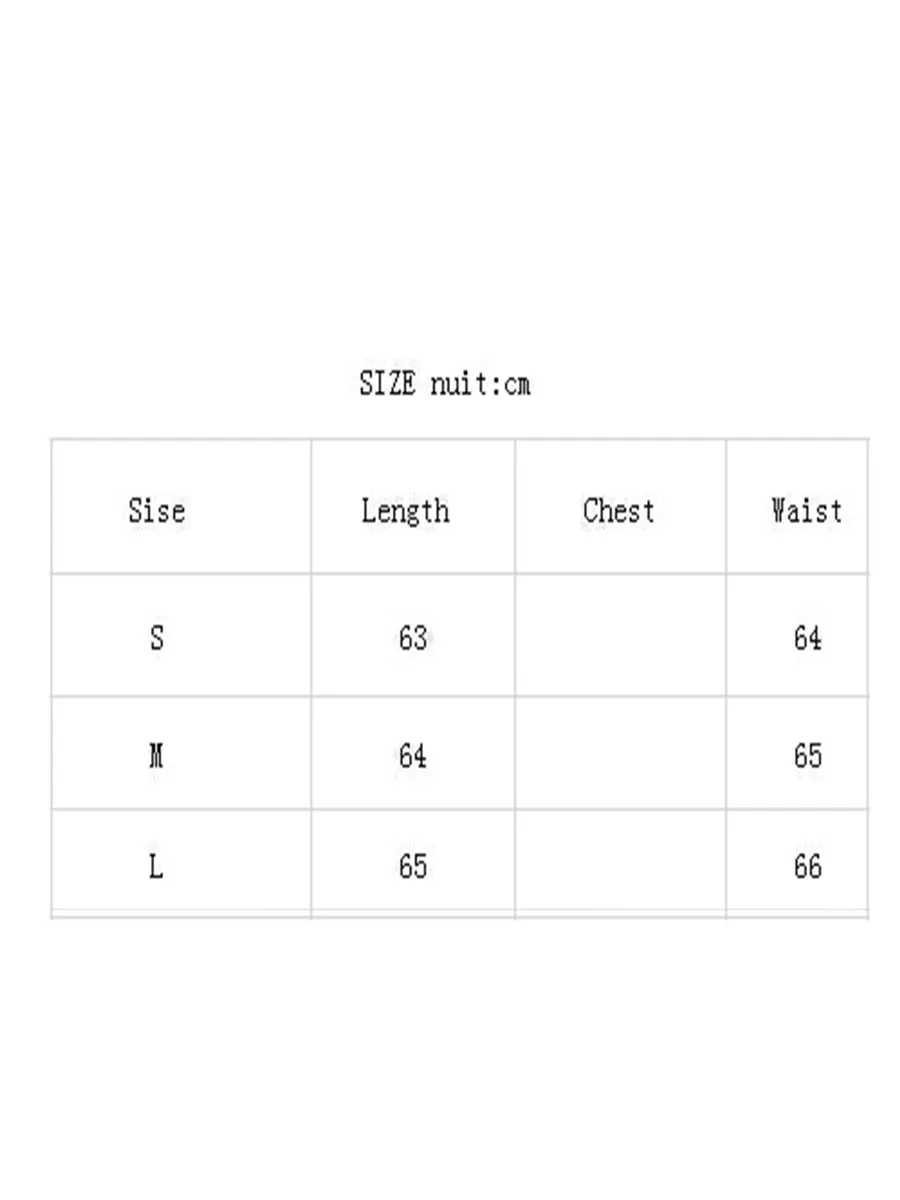
Task: Select the M size row label
Action: pos(156,755)
